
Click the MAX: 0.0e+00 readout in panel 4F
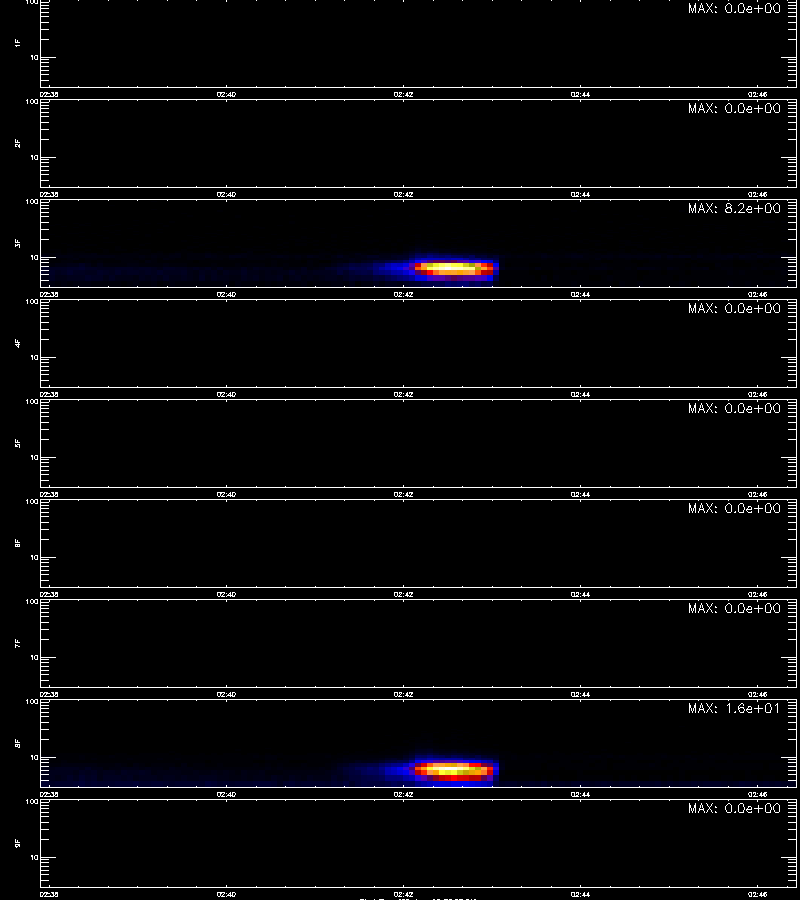click(x=734, y=308)
